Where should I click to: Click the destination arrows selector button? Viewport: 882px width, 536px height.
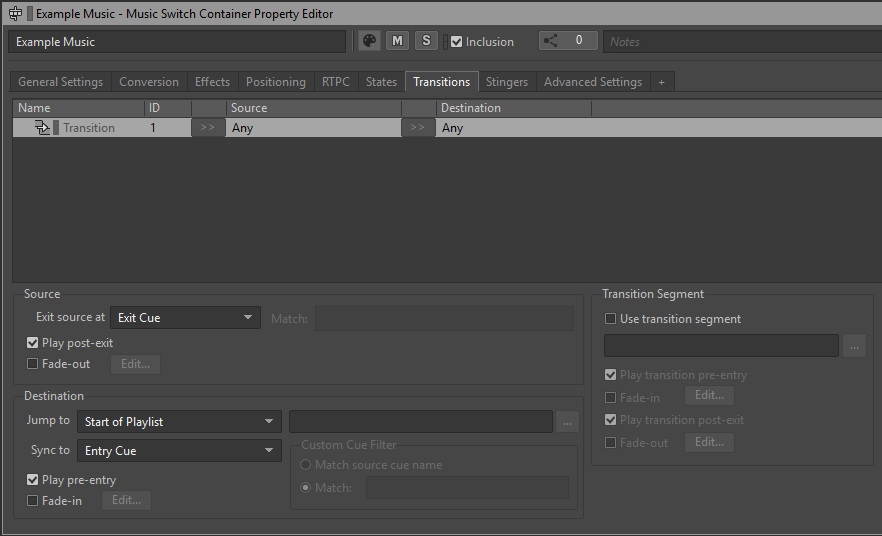[417, 128]
